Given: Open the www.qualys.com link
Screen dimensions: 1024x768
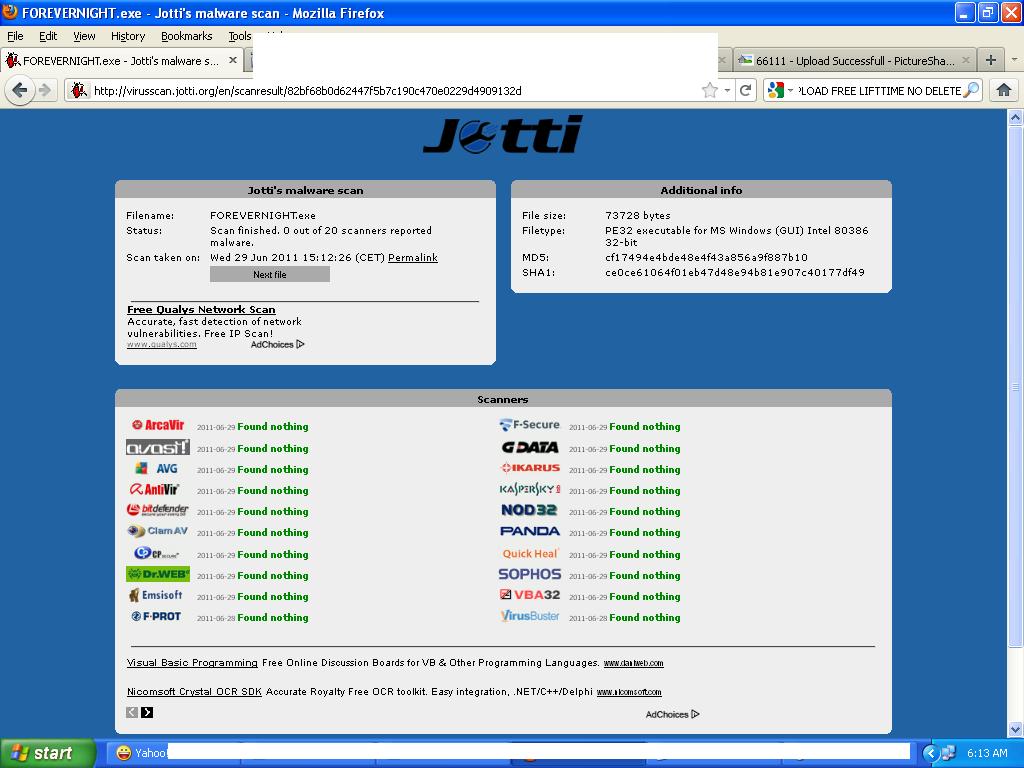Looking at the screenshot, I should (161, 344).
